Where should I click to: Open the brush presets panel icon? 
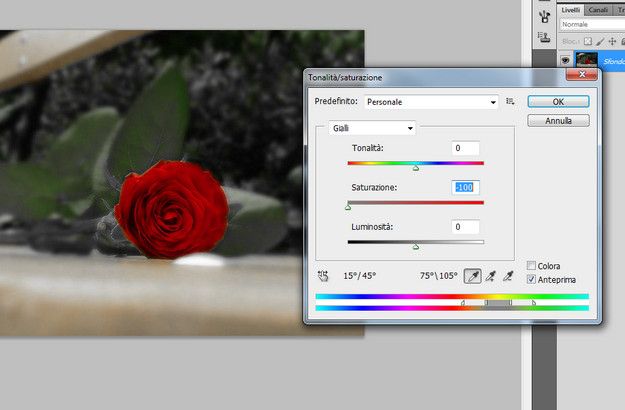544,16
